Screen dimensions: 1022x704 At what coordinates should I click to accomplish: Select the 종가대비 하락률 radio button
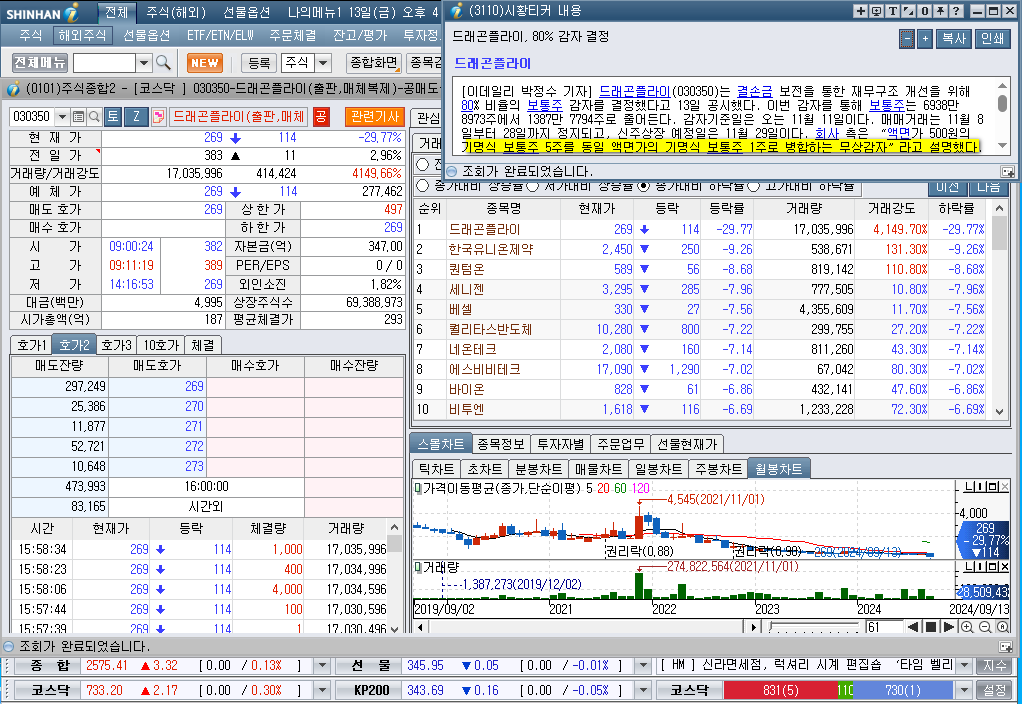(644, 186)
